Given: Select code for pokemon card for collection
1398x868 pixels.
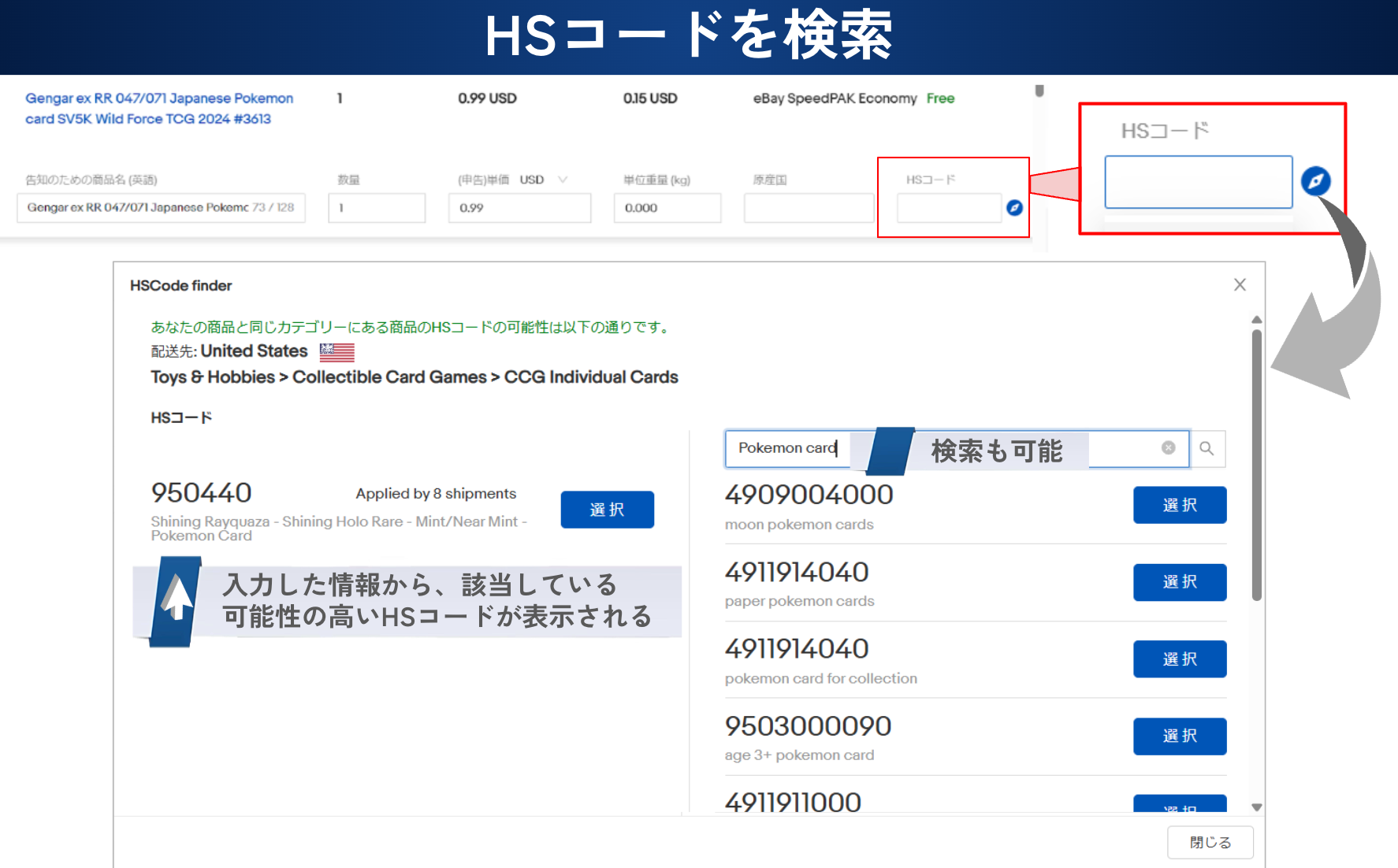Looking at the screenshot, I should (x=1179, y=658).
